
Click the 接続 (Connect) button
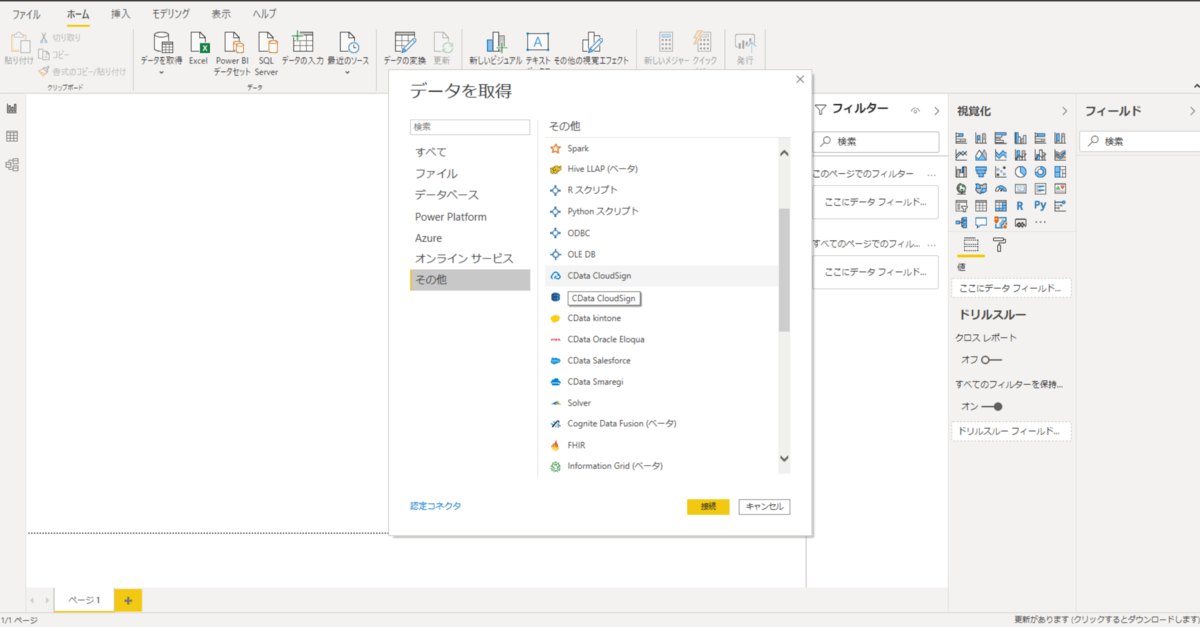click(708, 507)
